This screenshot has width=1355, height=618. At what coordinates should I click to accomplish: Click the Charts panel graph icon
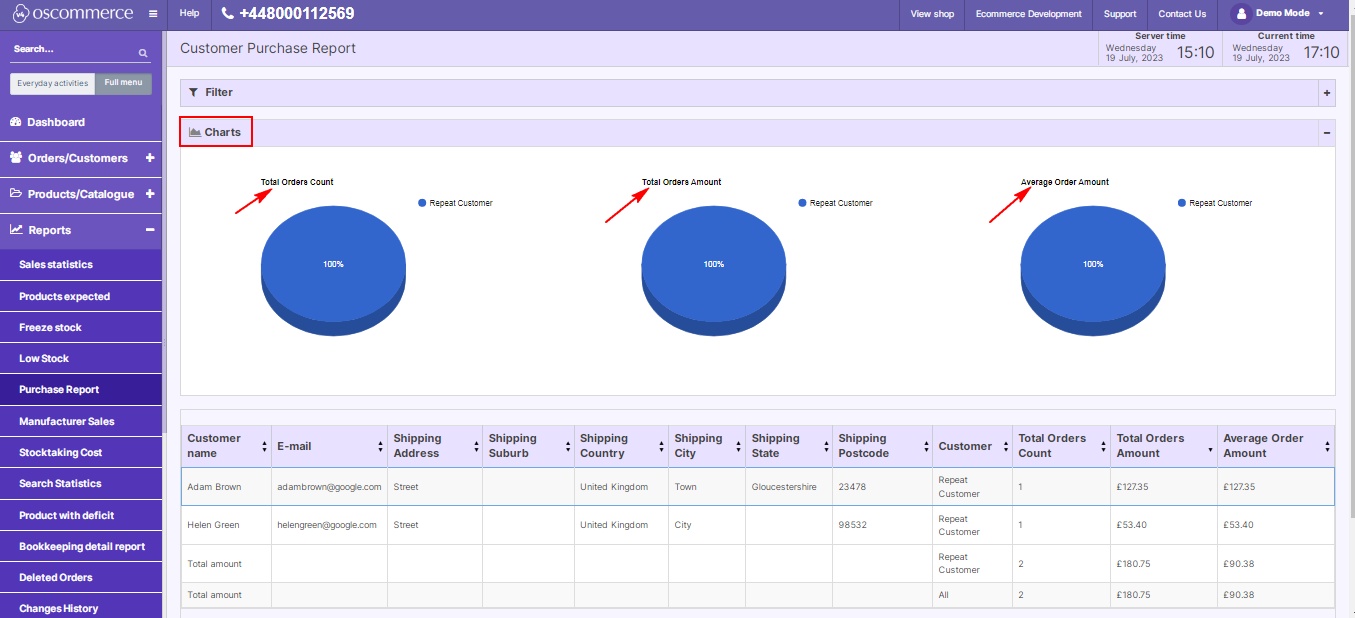[195, 132]
